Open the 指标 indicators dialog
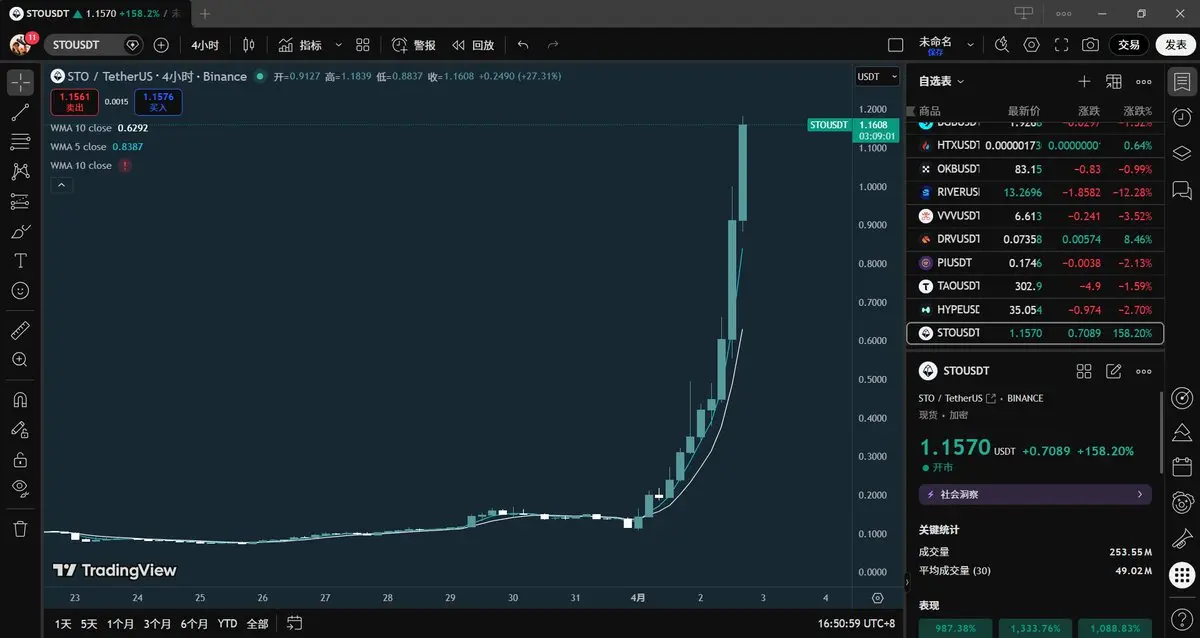This screenshot has width=1200, height=638. (300, 45)
